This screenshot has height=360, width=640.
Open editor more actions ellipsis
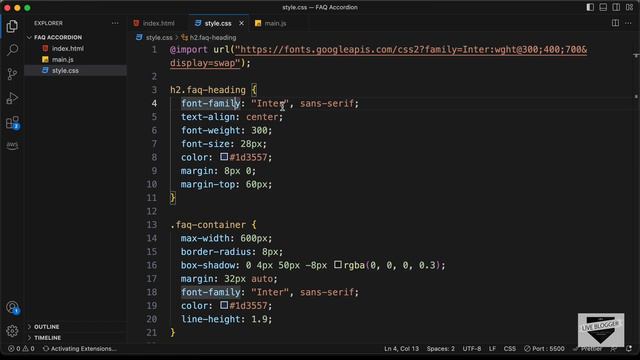coord(628,23)
